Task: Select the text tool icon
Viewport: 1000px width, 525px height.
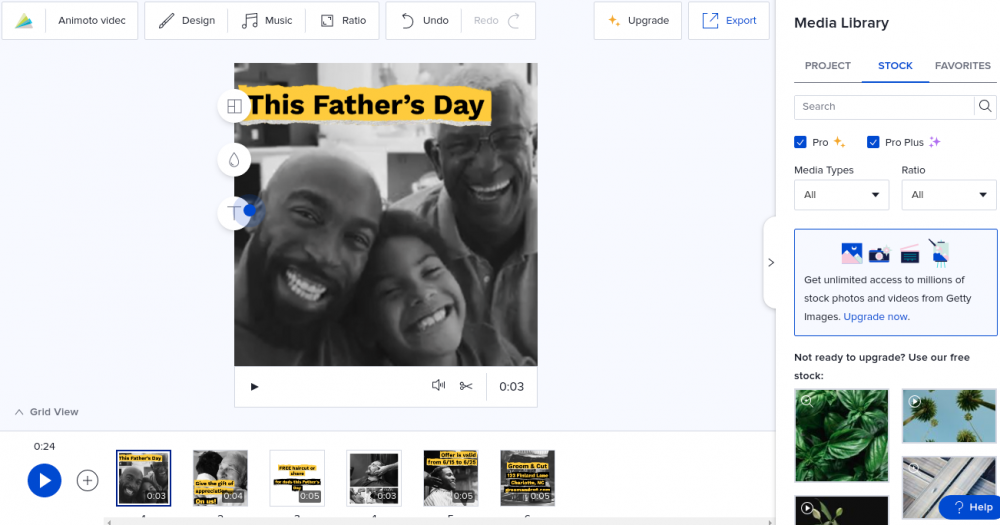Action: coord(235,212)
